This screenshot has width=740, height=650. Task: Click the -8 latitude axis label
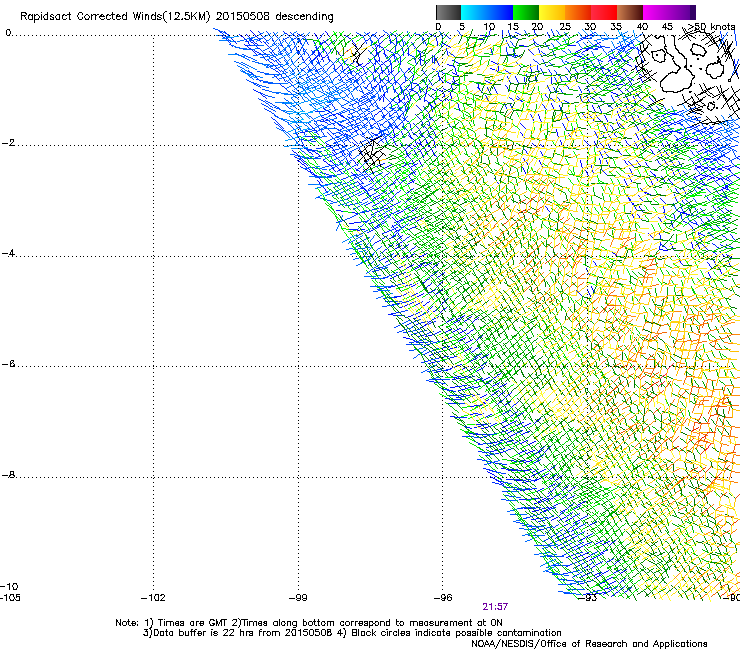tap(9, 474)
